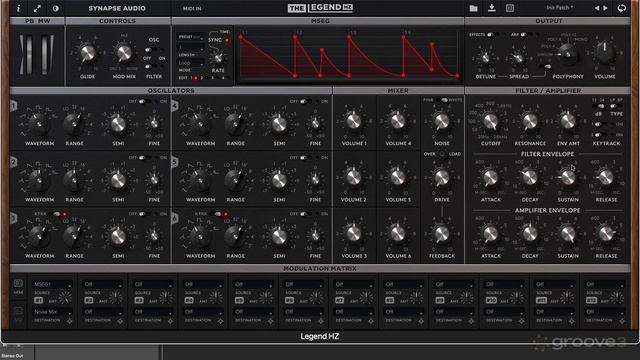Viewport: 640px width, 360px height.
Task: Click the resize window arrows icon
Action: (x=37, y=8)
